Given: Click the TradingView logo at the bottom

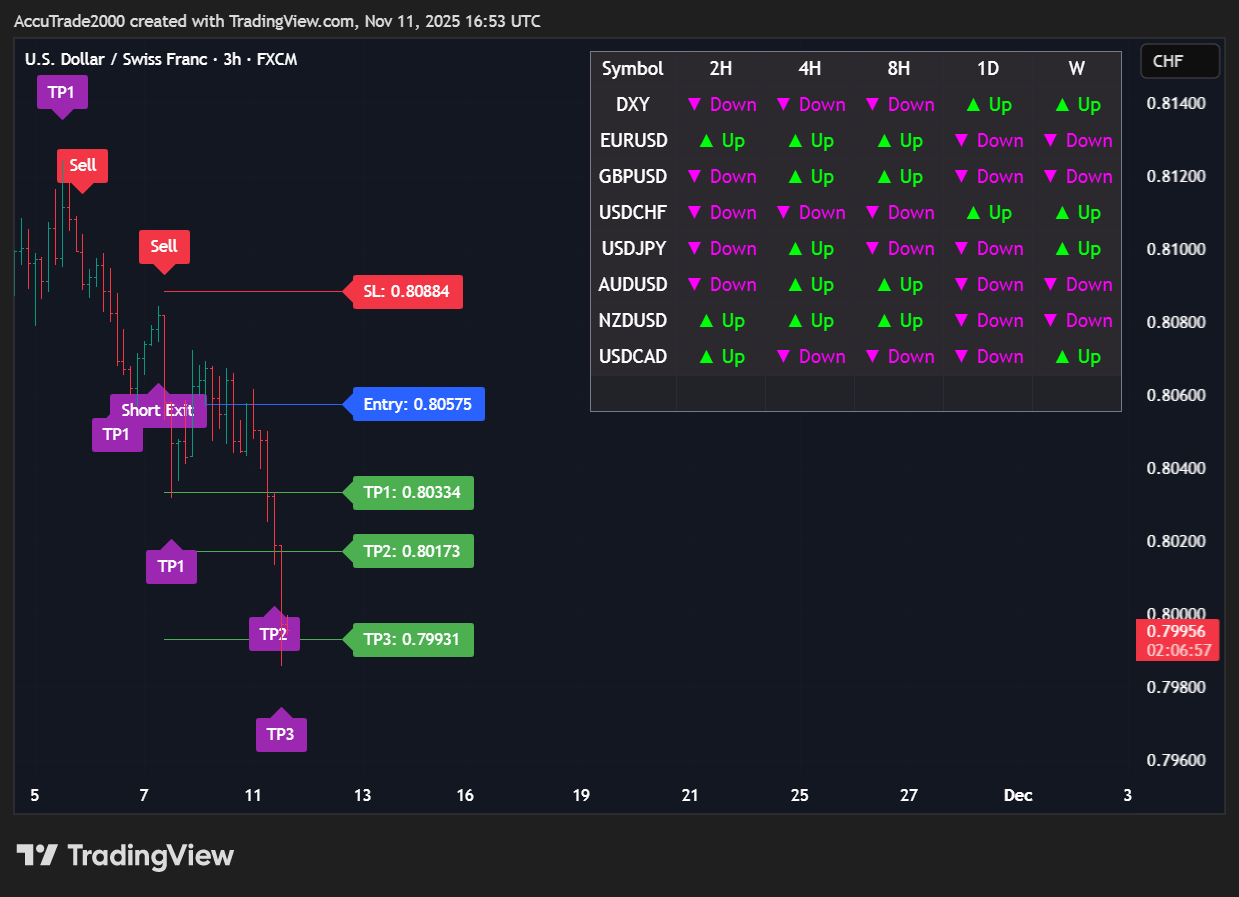Looking at the screenshot, I should 125,856.
